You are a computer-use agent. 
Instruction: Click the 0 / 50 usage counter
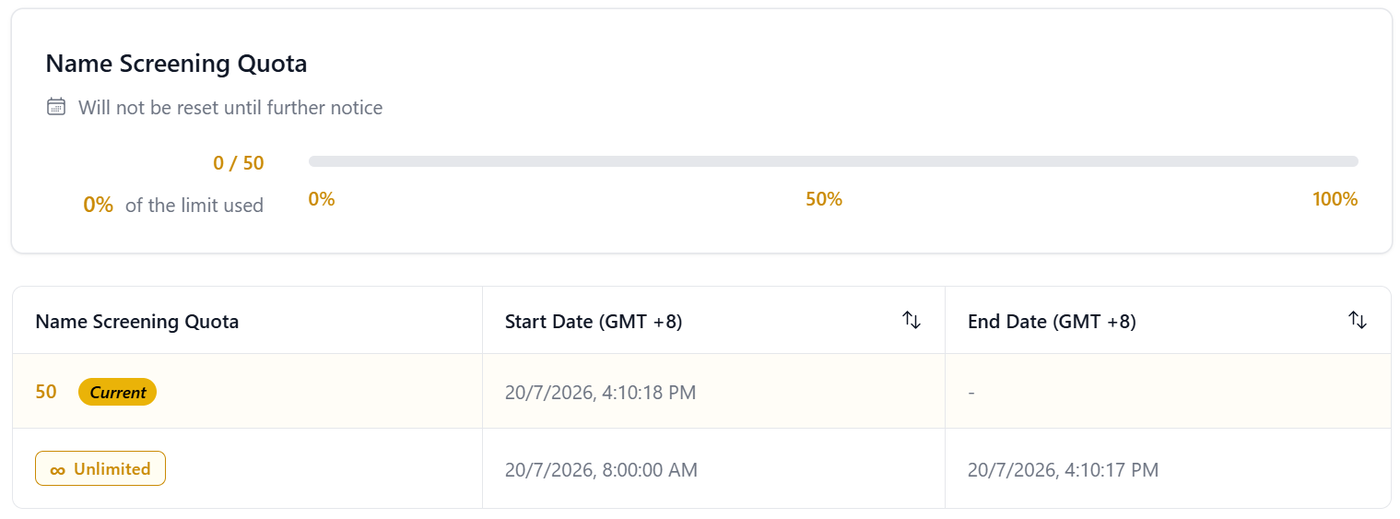coord(238,163)
